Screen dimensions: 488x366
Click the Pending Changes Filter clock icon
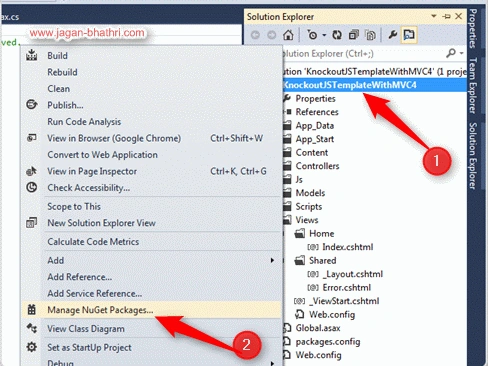pos(312,35)
